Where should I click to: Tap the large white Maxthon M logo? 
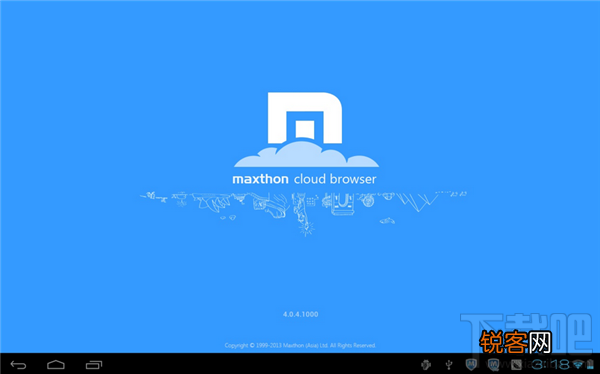point(305,118)
